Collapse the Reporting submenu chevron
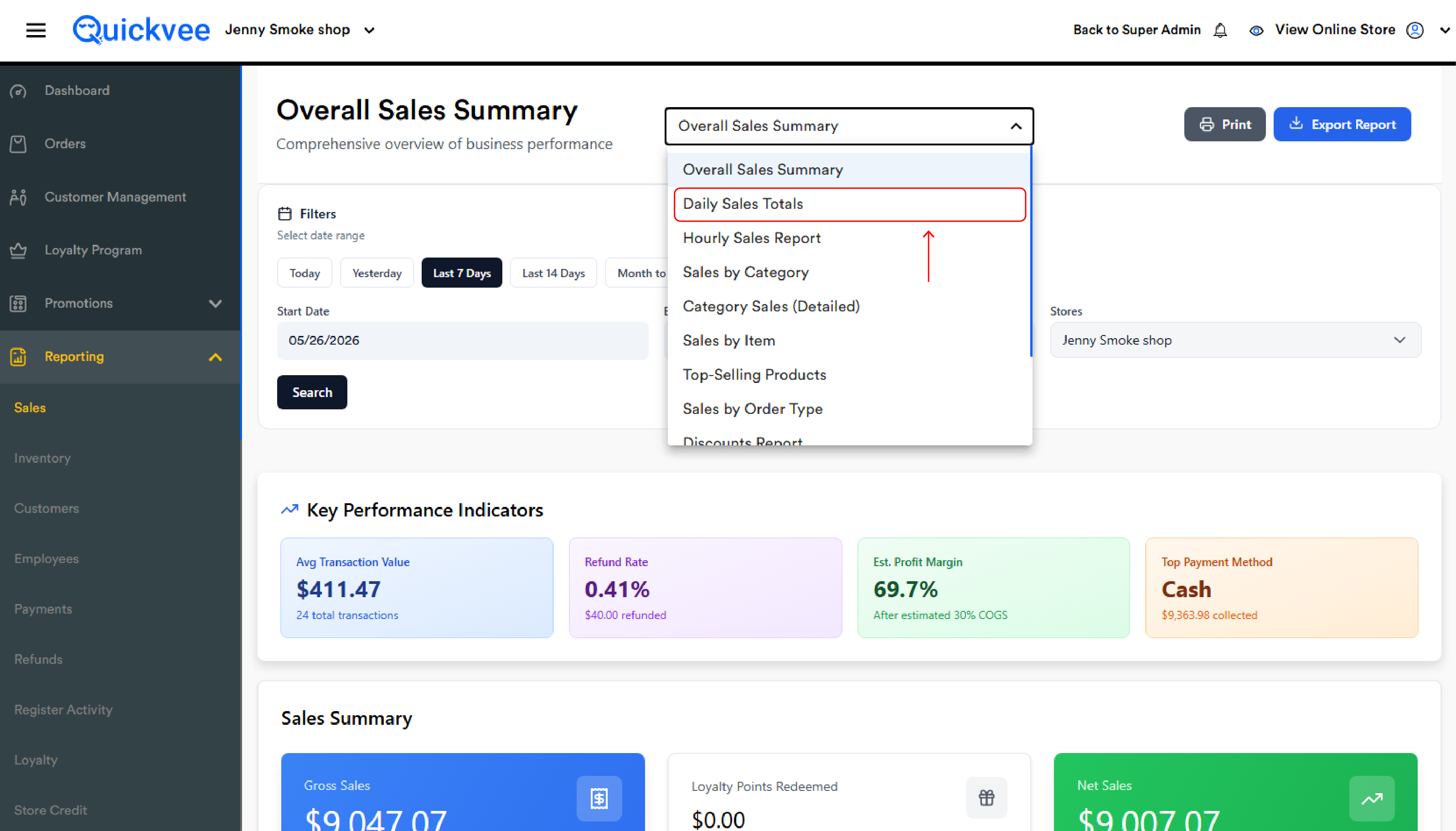The height and width of the screenshot is (831, 1456). coord(215,357)
